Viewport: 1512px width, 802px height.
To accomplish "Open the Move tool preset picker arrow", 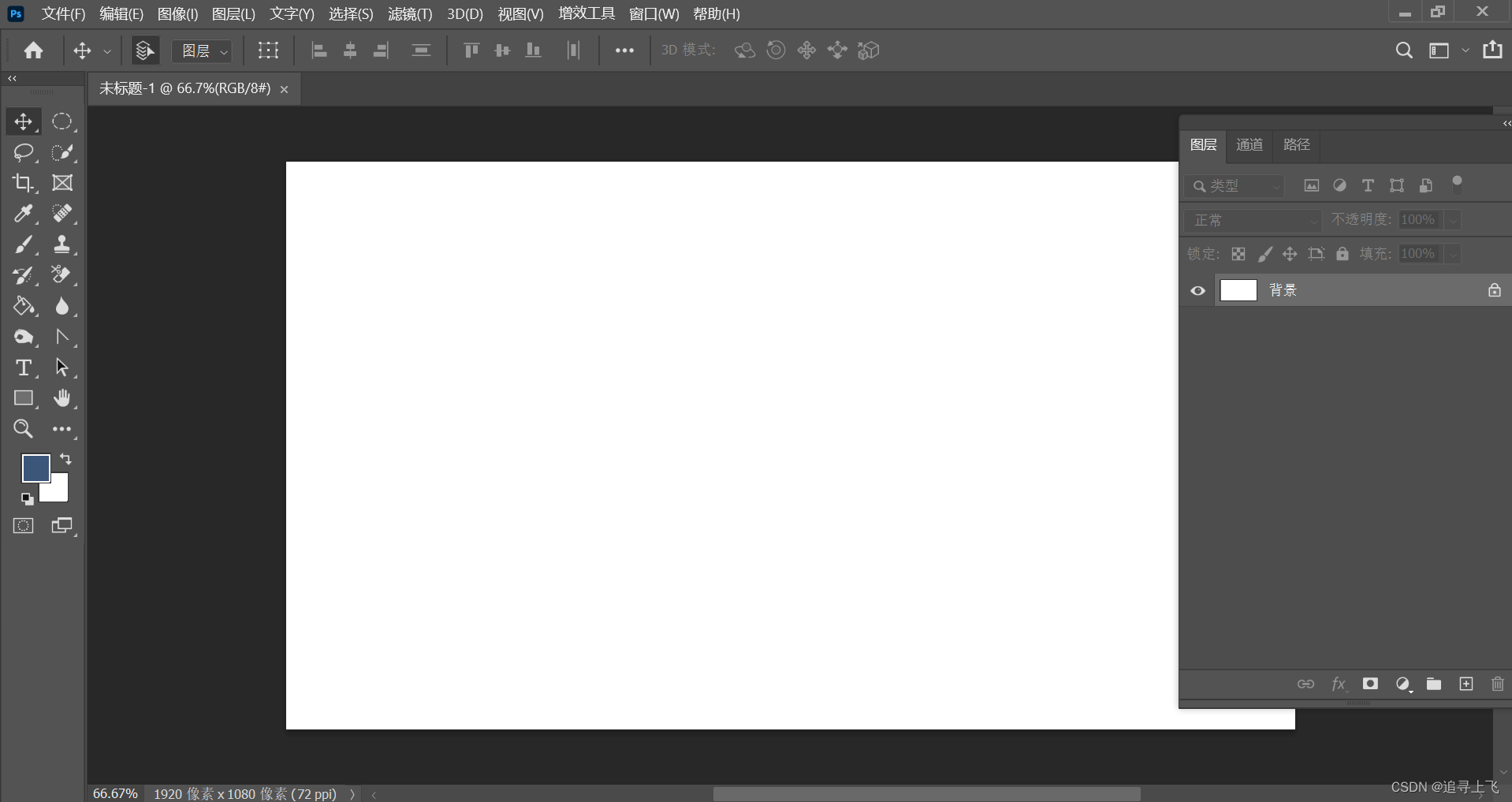I will pos(107,51).
